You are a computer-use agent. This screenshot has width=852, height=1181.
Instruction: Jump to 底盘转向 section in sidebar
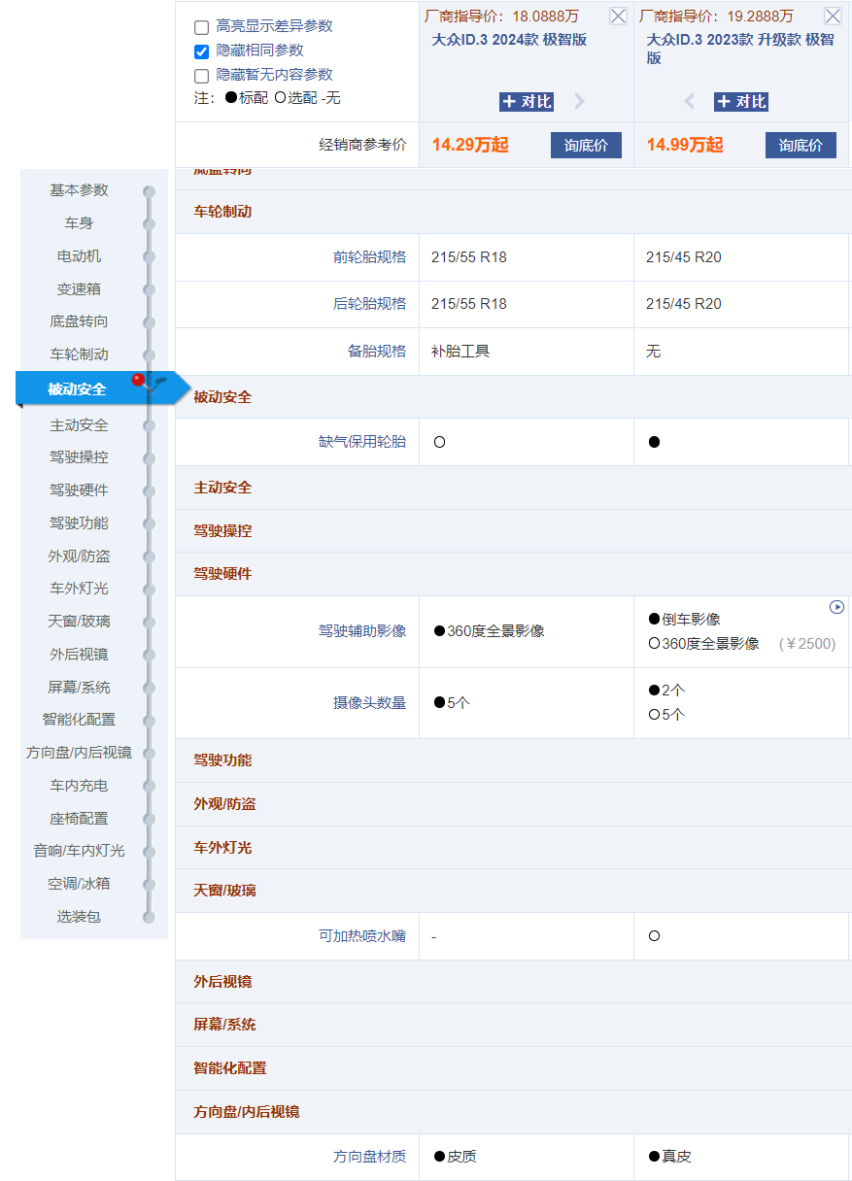pyautogui.click(x=79, y=322)
